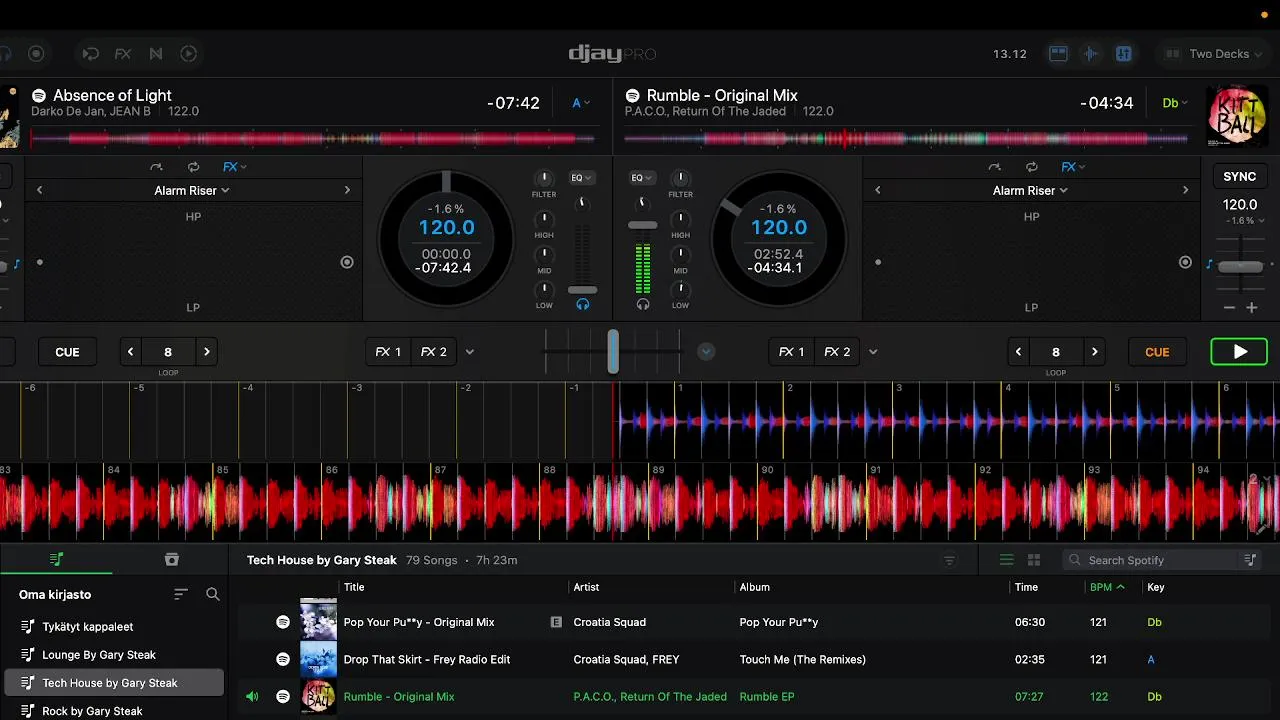The image size is (1280, 720).
Task: Click deck 2 HIGH knob
Action: (680, 219)
